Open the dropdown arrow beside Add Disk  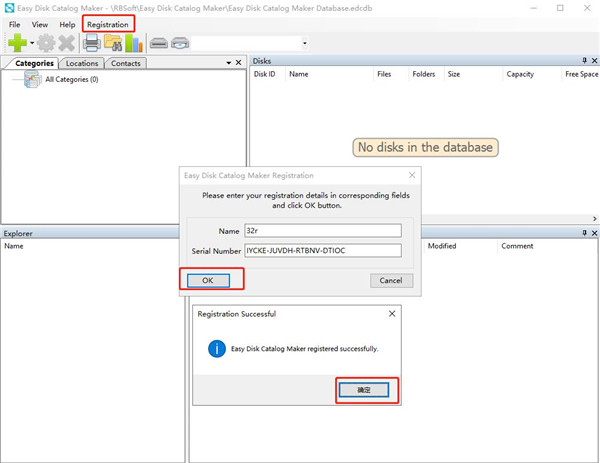coord(32,43)
